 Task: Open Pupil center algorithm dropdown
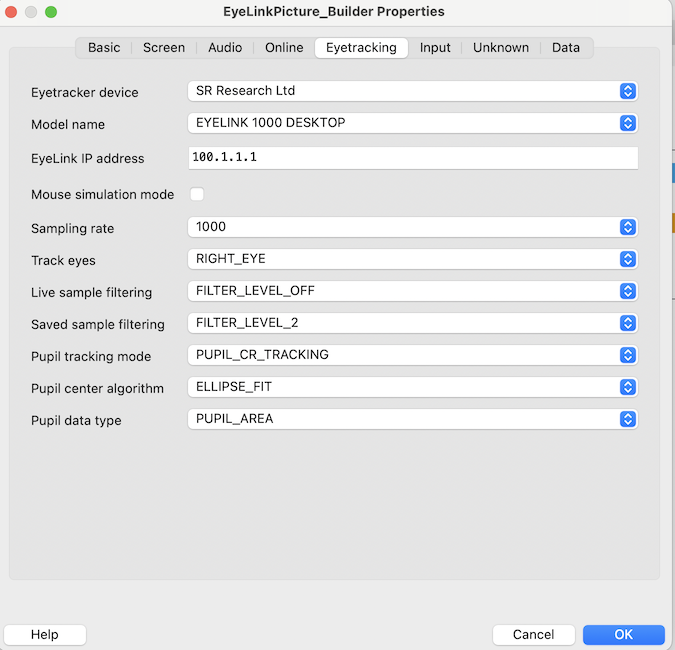click(412, 387)
